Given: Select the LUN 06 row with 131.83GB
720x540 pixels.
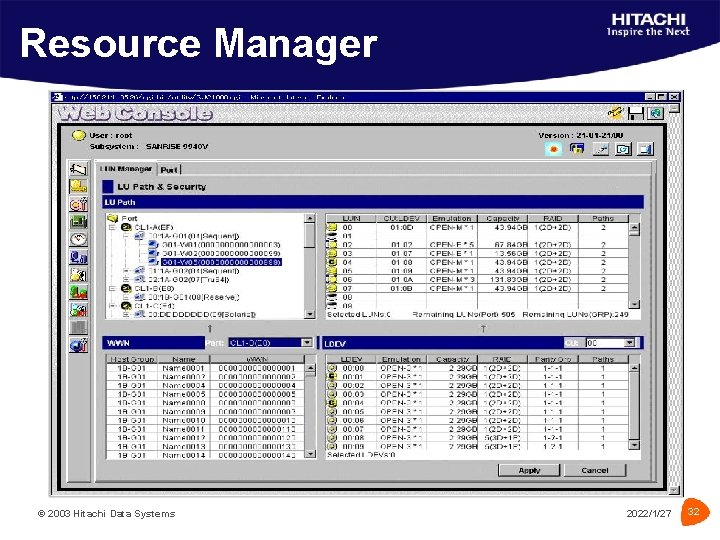Looking at the screenshot, I should click(478, 280).
